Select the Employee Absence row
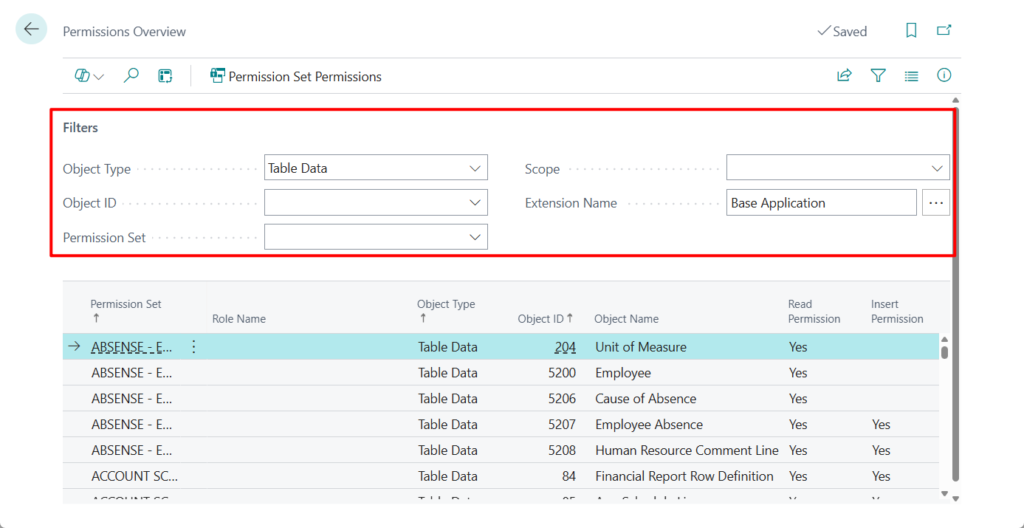The width and height of the screenshot is (1024, 528). click(x=648, y=424)
